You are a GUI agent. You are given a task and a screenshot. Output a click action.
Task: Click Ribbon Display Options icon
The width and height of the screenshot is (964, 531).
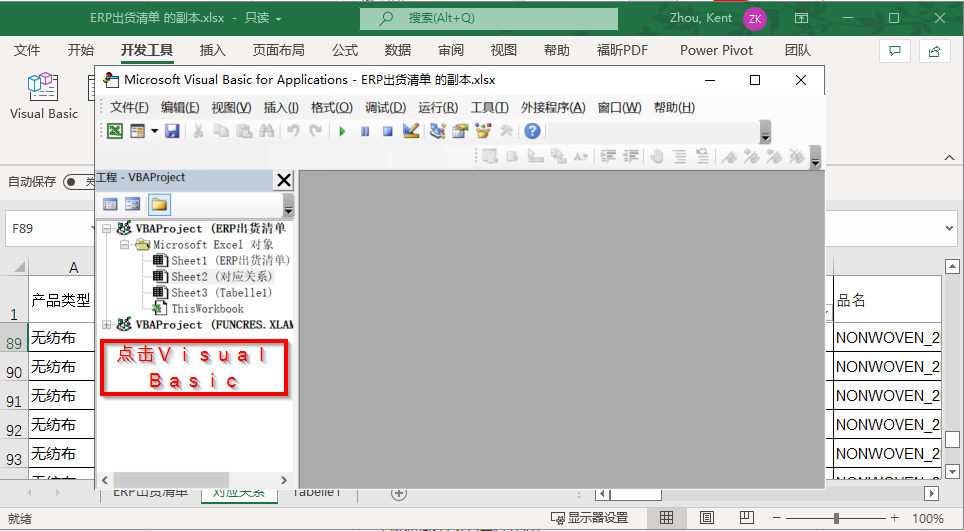802,18
